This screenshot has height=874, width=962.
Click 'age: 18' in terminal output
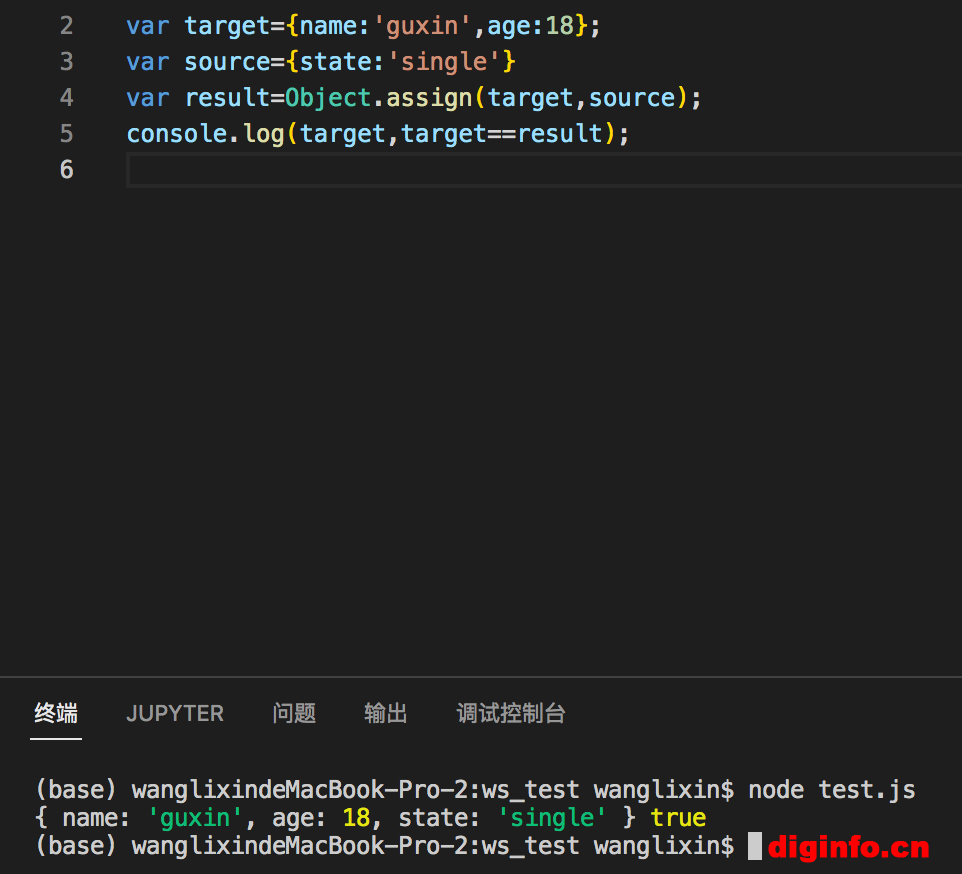click(x=321, y=818)
